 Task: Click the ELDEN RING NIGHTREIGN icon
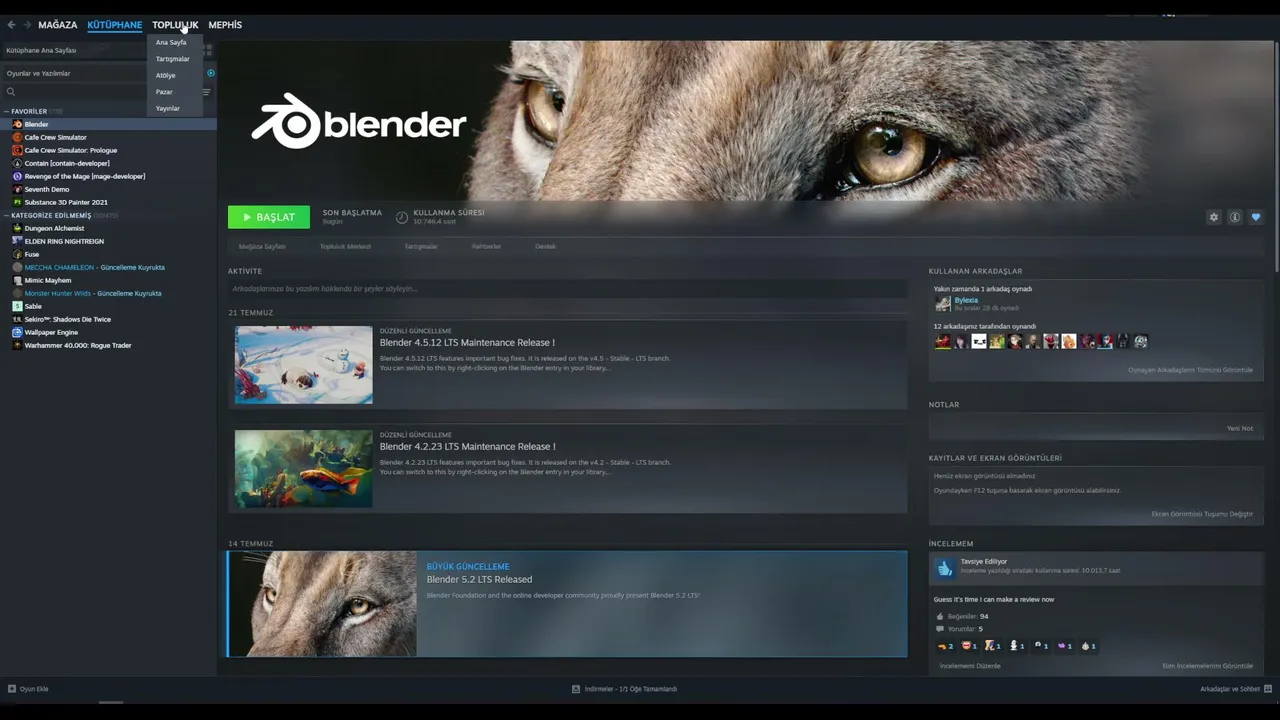click(17, 241)
